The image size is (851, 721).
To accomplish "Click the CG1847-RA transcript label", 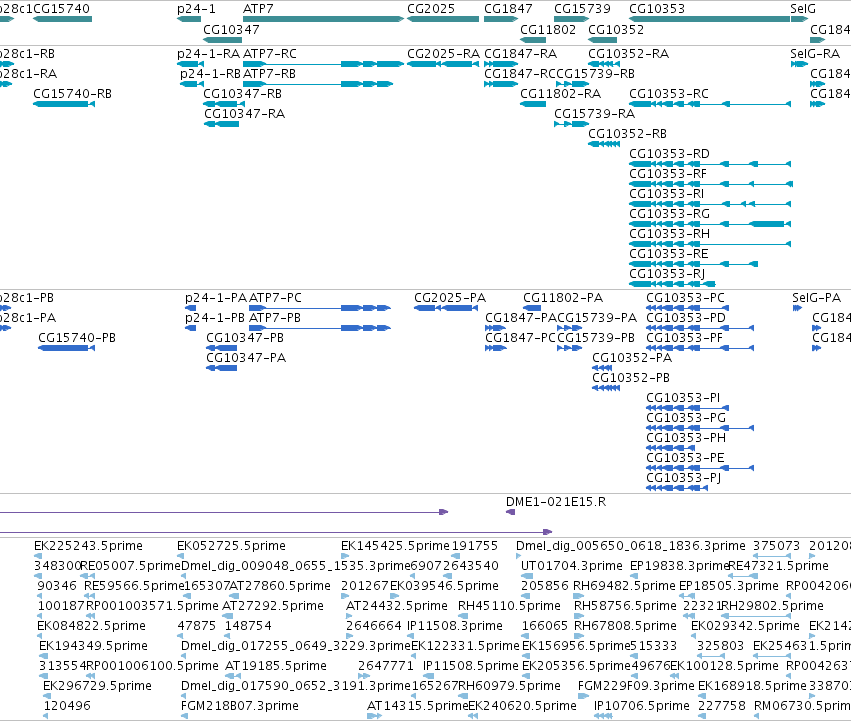I will [520, 54].
